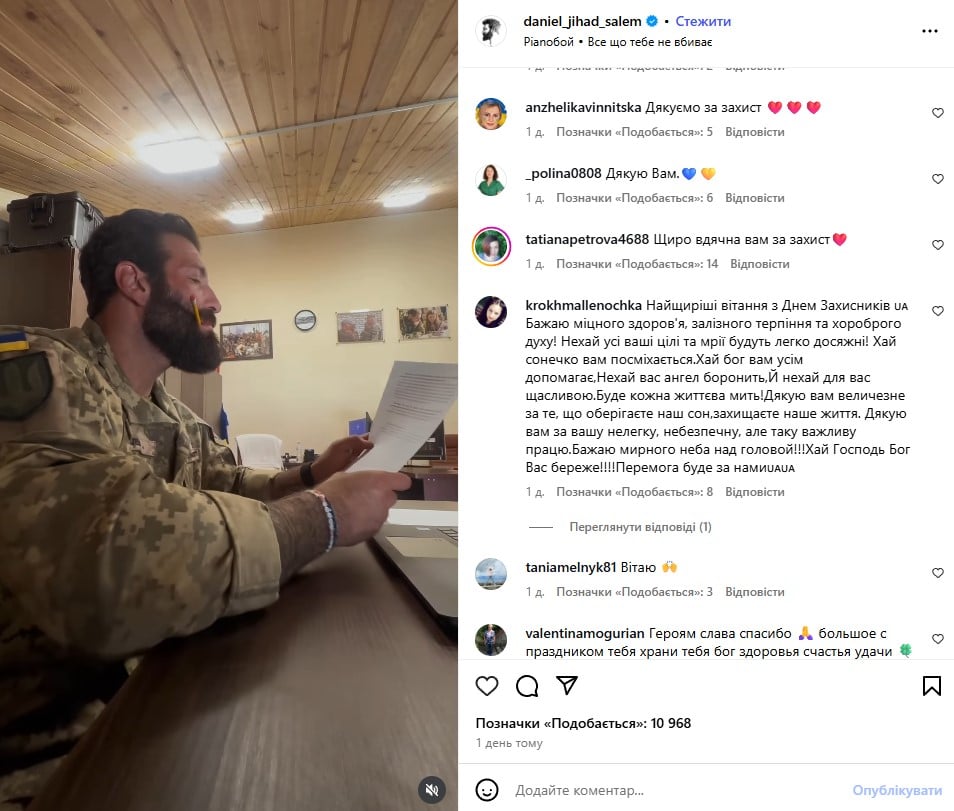
Task: Open emoji picker in comment field
Action: pyautogui.click(x=487, y=790)
